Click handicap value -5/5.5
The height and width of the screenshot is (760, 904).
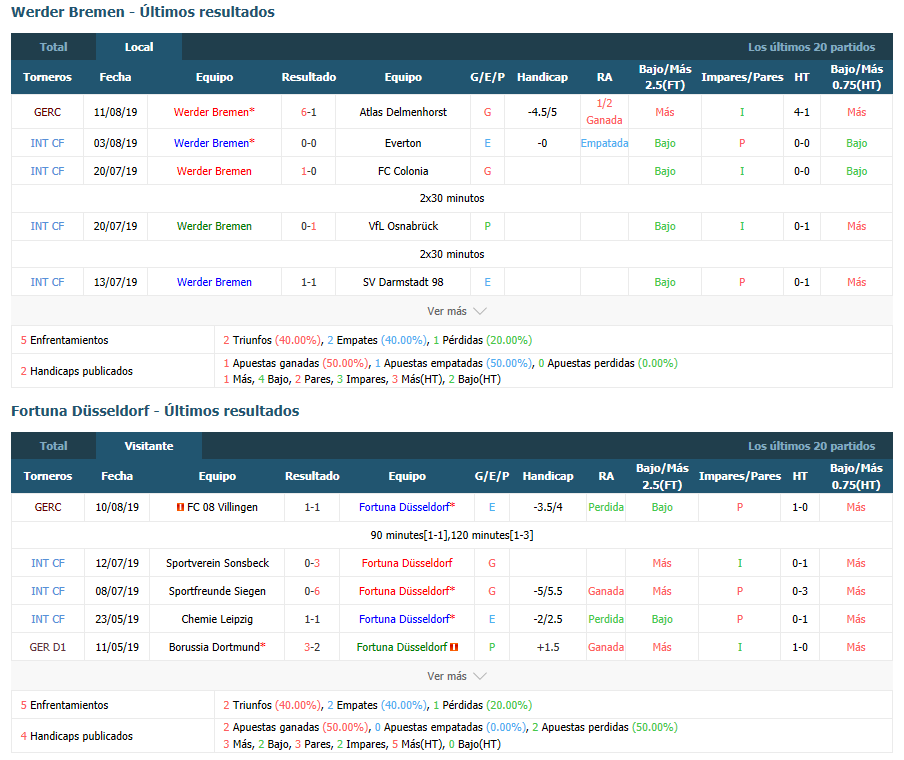point(548,591)
